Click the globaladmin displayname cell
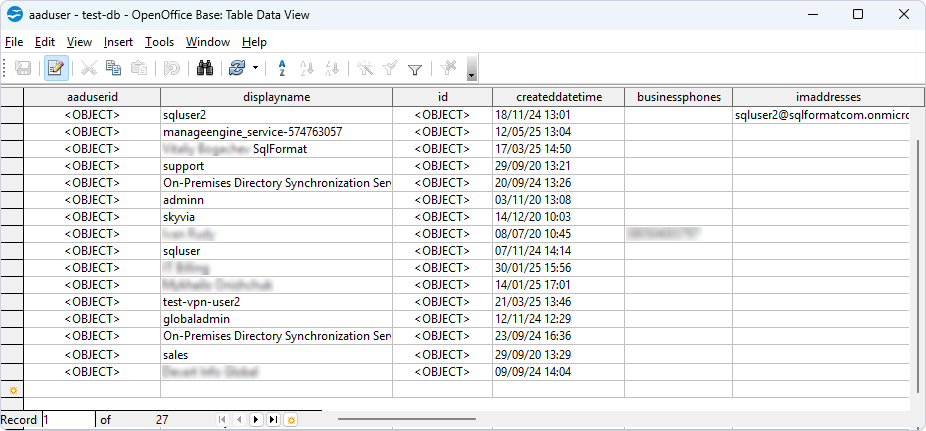926x431 pixels. (x=276, y=319)
